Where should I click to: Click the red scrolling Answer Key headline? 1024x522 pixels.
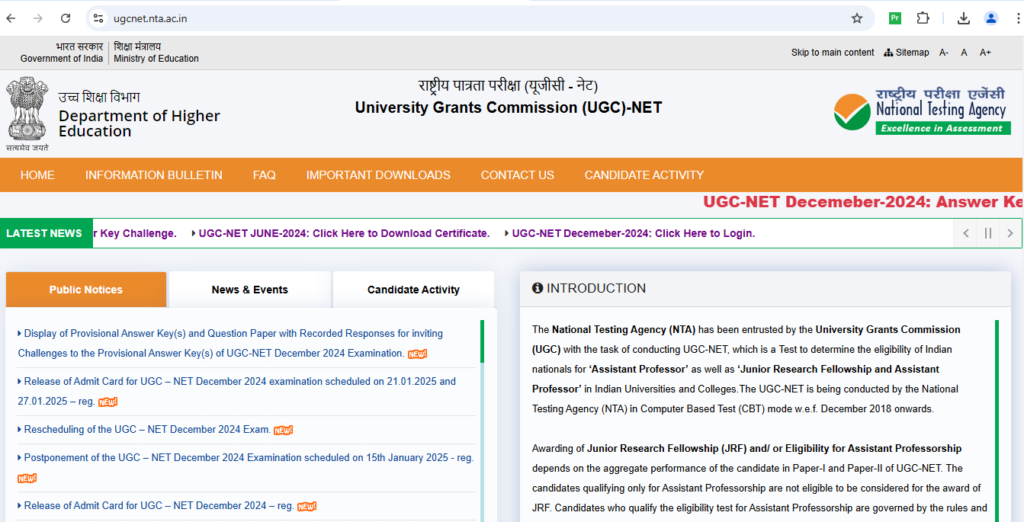pos(863,202)
